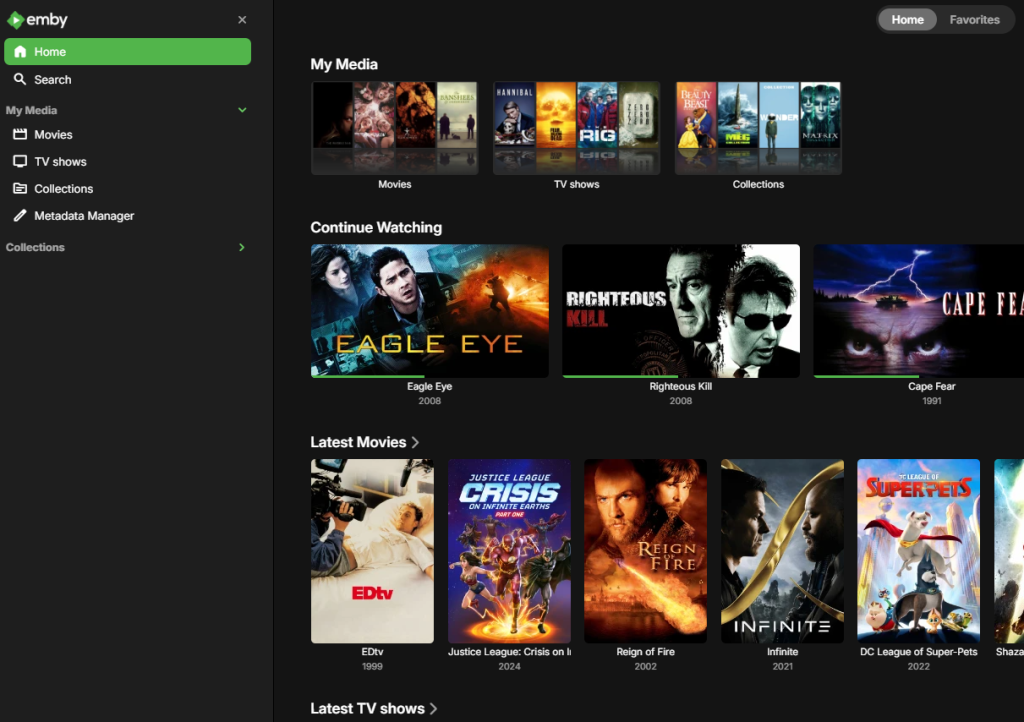
Task: Click the Latest TV shows heading link
Action: (367, 709)
